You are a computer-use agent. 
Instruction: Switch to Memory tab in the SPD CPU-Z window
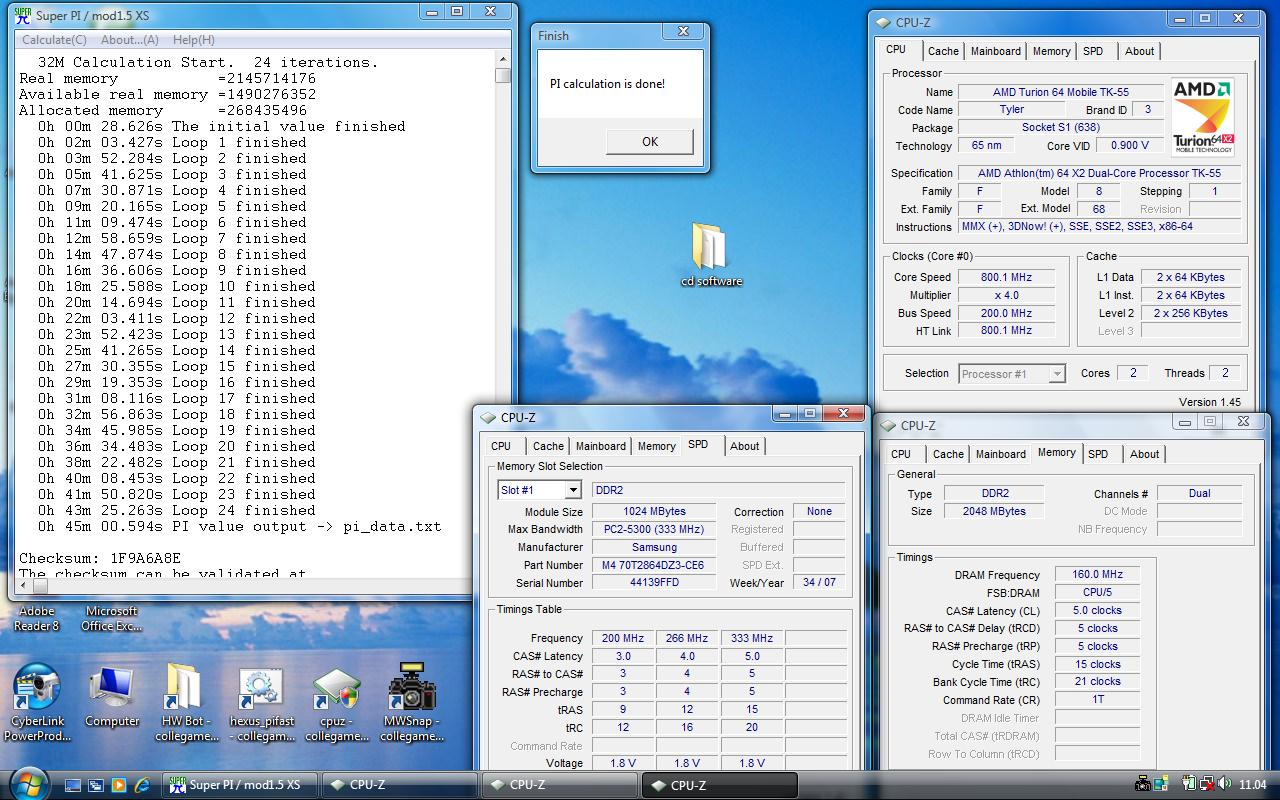pos(656,446)
